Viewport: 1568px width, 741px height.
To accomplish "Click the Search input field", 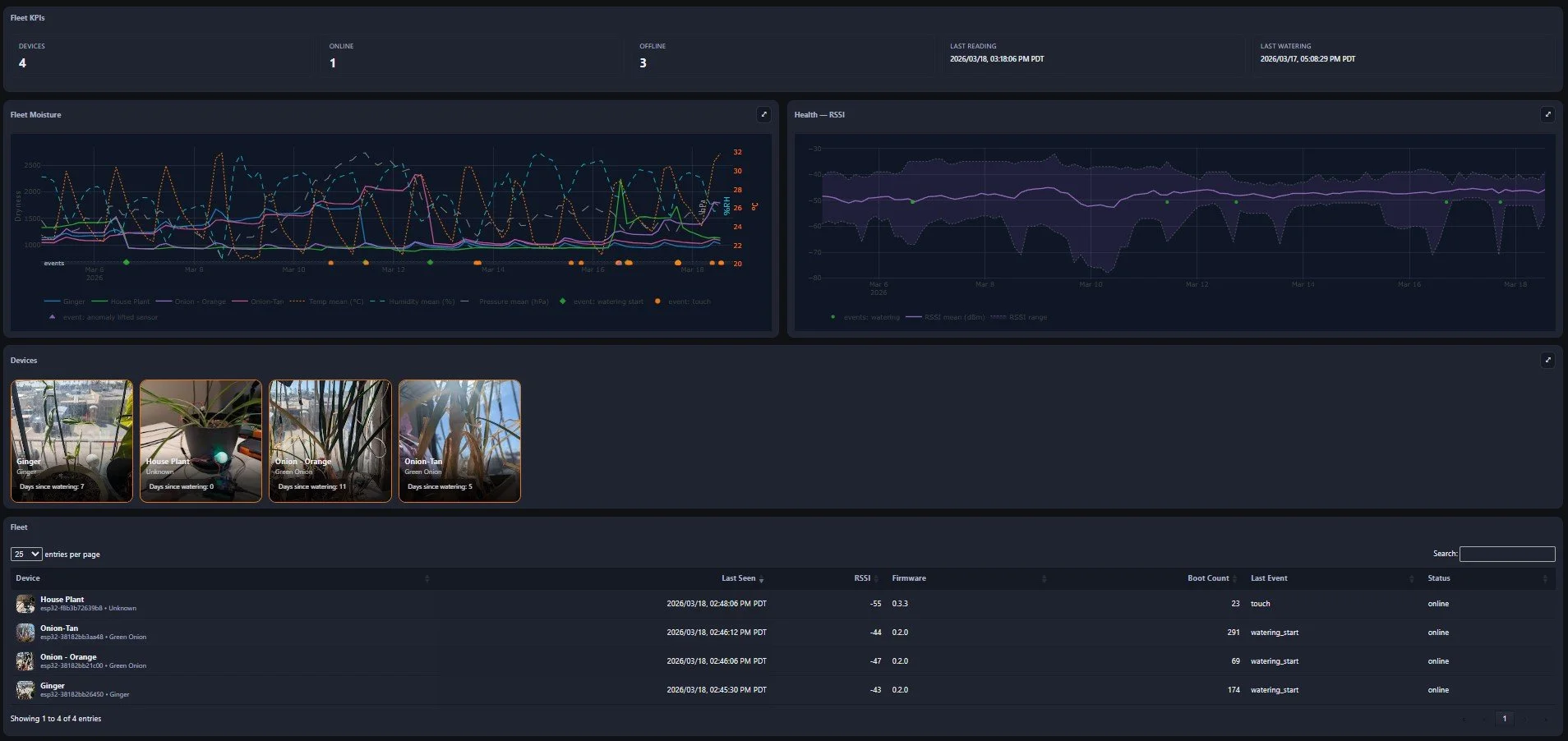I will 1507,554.
